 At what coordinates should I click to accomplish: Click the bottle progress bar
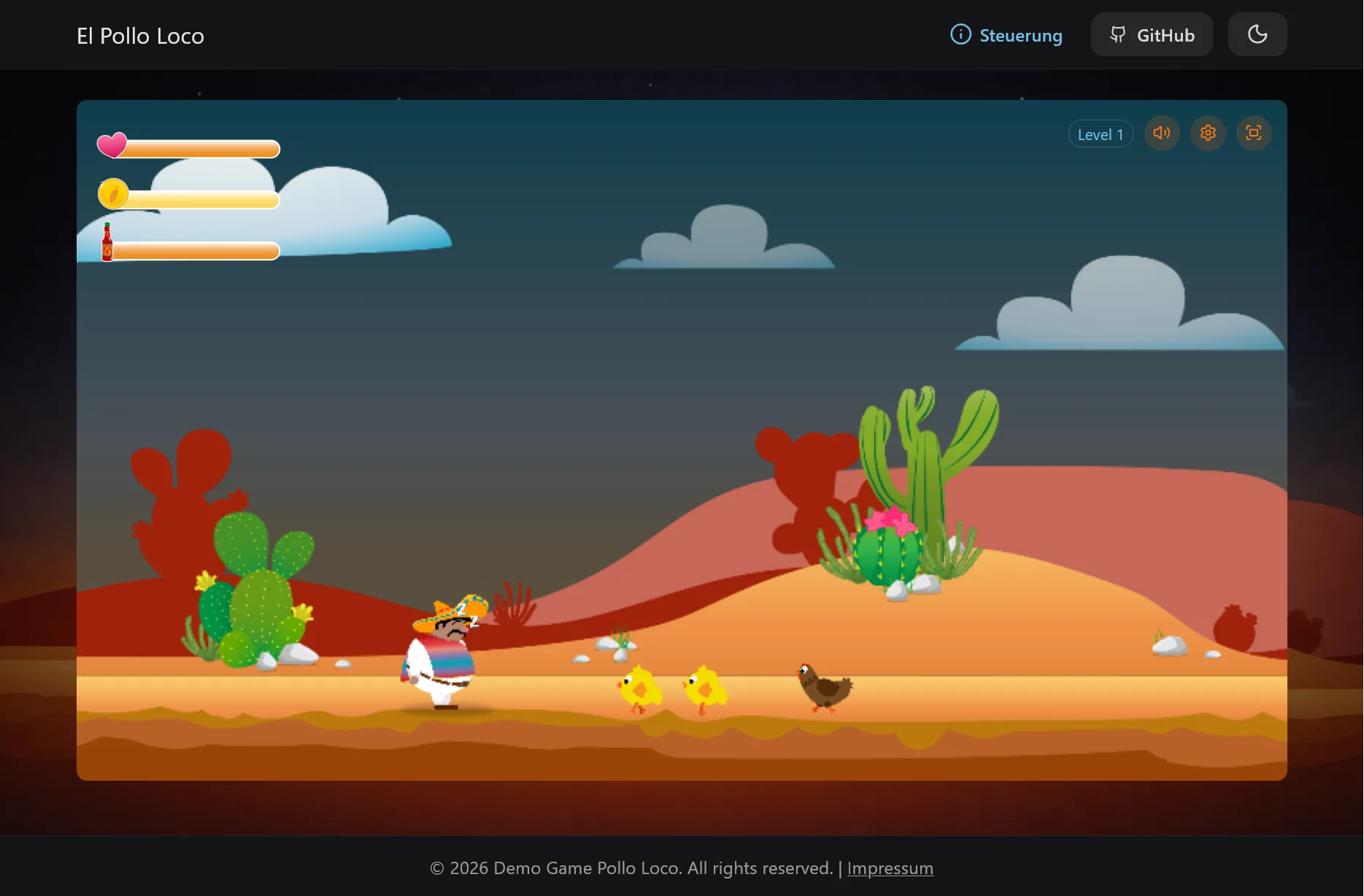pyautogui.click(x=194, y=251)
